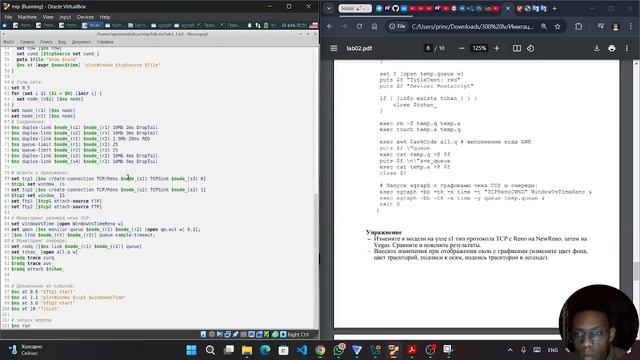The height and width of the screenshot is (360, 640).
Task: Click the ENG language indicator
Action: coord(553,350)
